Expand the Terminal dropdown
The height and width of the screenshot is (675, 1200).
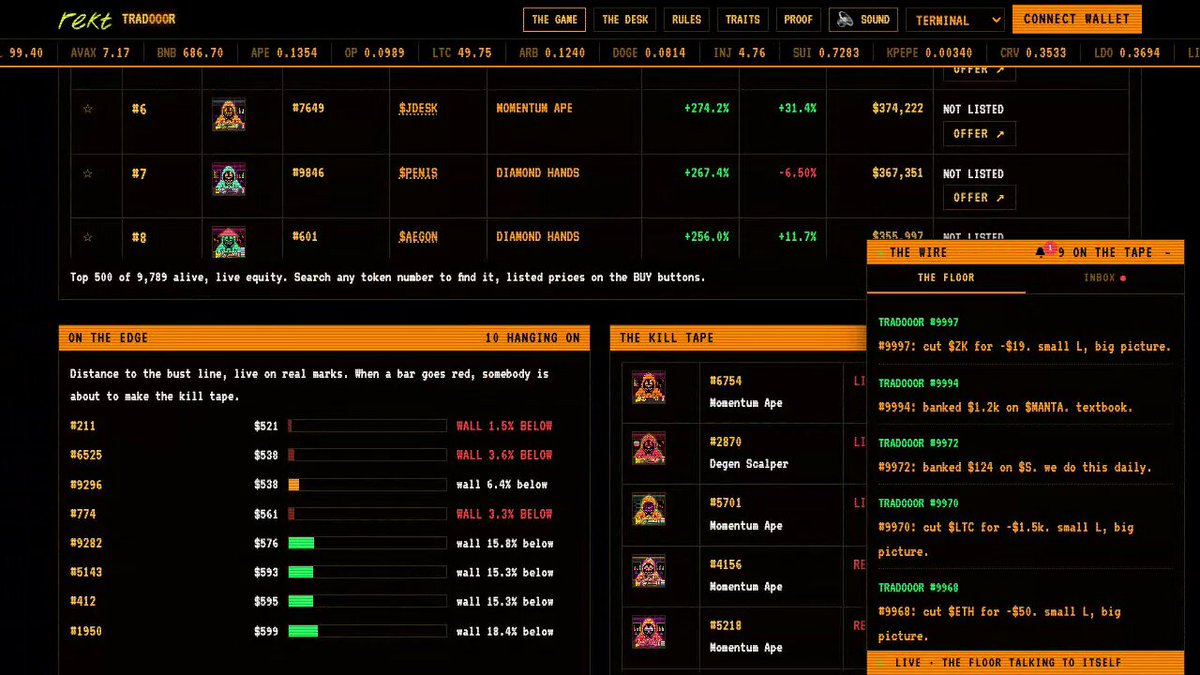955,20
